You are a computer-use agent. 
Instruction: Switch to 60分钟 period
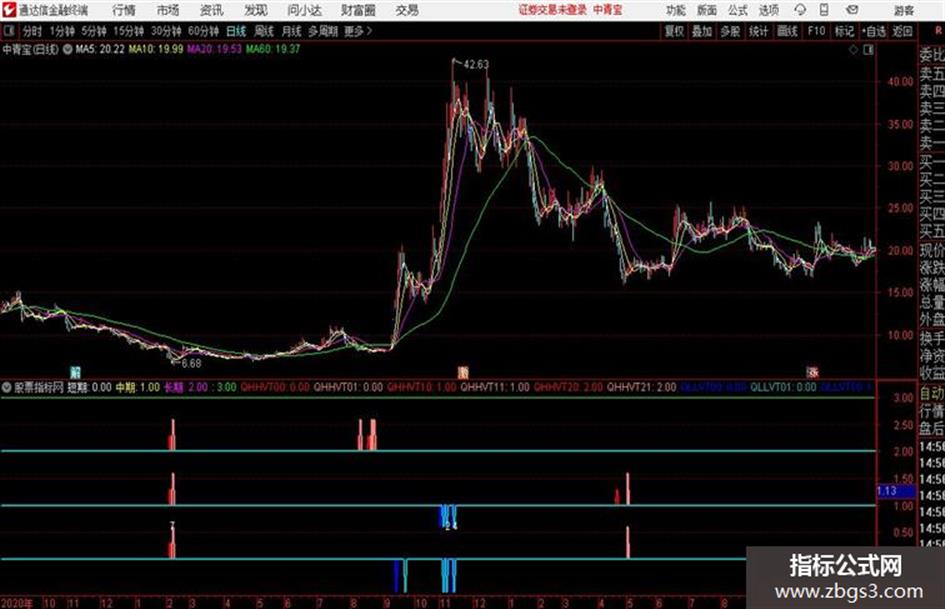click(x=204, y=31)
